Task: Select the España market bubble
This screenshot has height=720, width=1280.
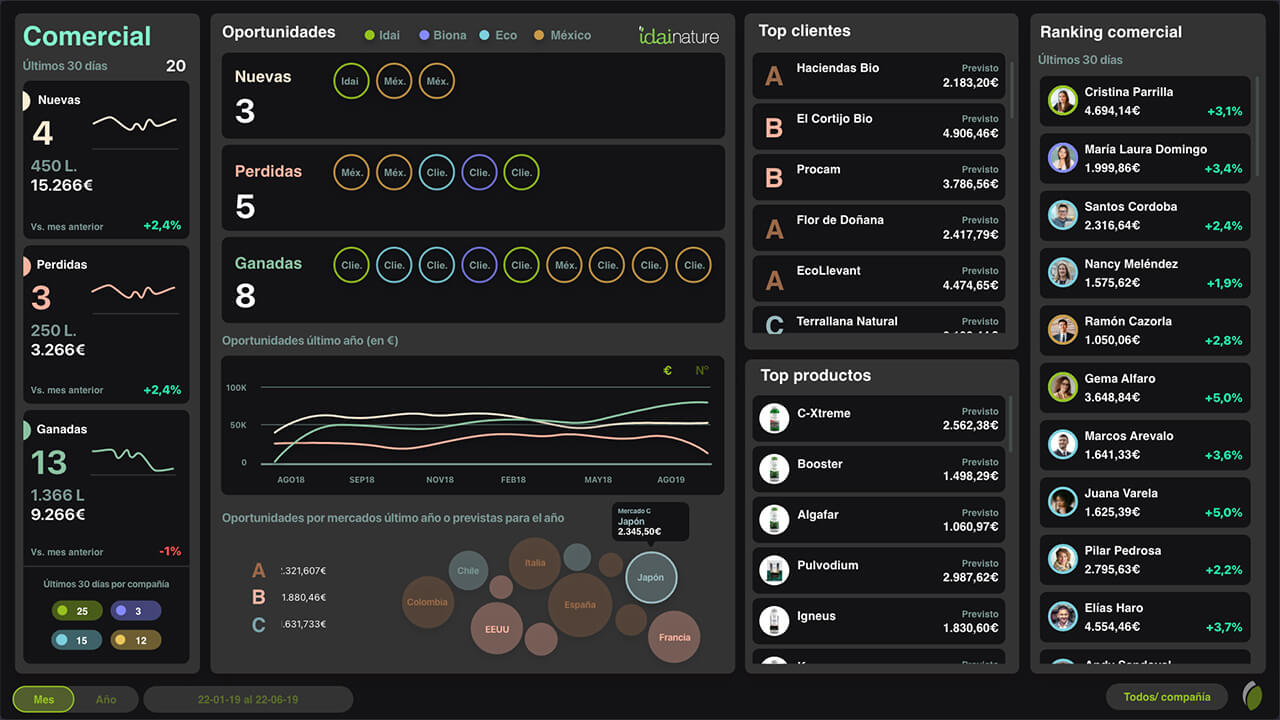Action: 580,604
